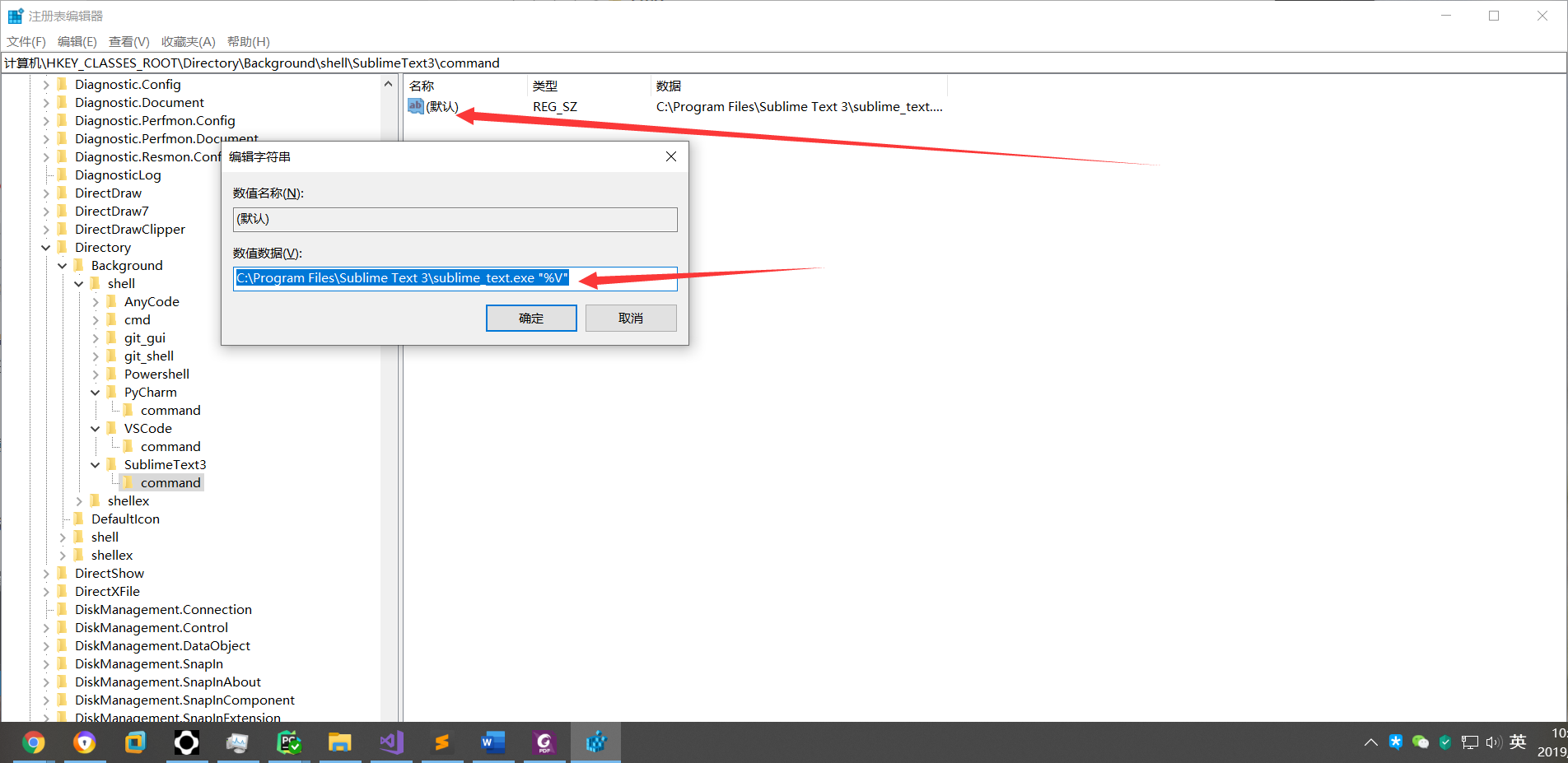Open the blue asterisk chat tray icon
The height and width of the screenshot is (763, 1568).
tap(1396, 742)
